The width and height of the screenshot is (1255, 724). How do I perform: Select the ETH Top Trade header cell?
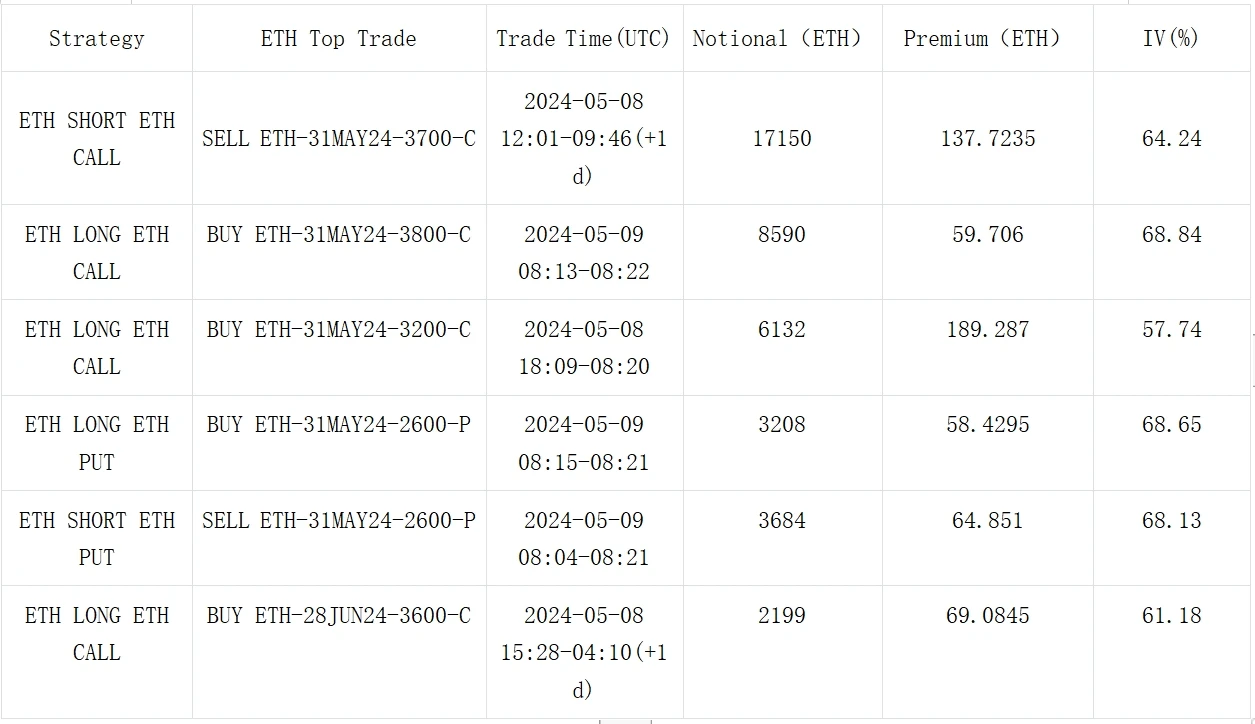click(x=338, y=39)
